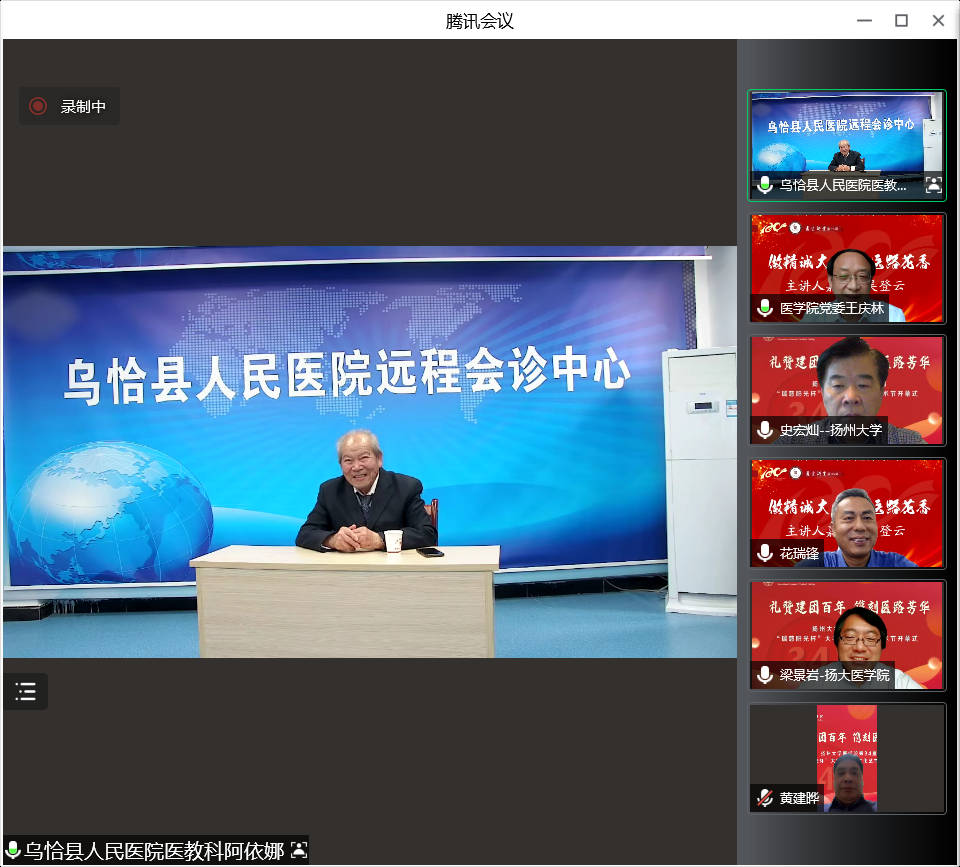The width and height of the screenshot is (960, 867).
Task: Click the microphone icon in 乌恰县人民医院医教 thumbnail
Action: (x=765, y=184)
